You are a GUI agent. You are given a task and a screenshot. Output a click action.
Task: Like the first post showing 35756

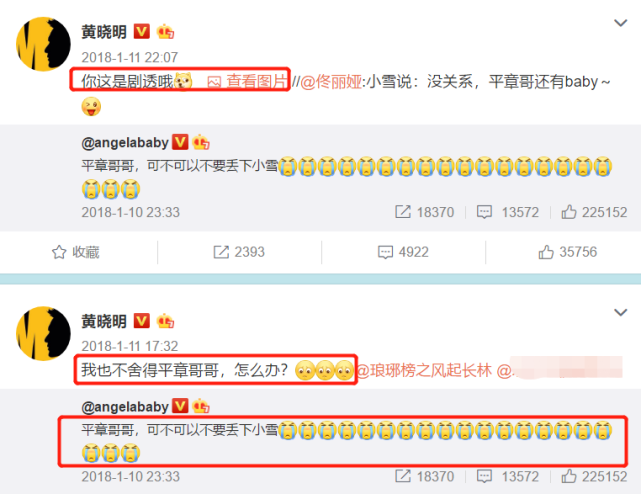click(567, 252)
